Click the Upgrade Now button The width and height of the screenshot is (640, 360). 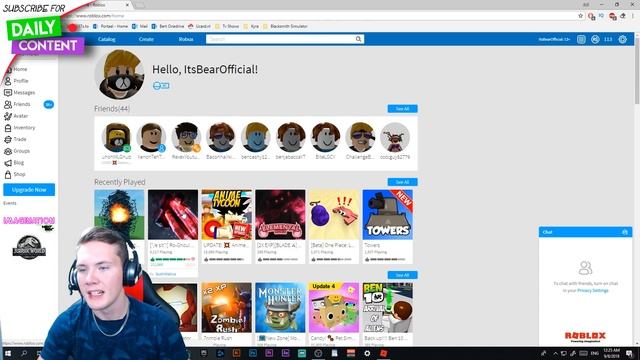tap(29, 190)
